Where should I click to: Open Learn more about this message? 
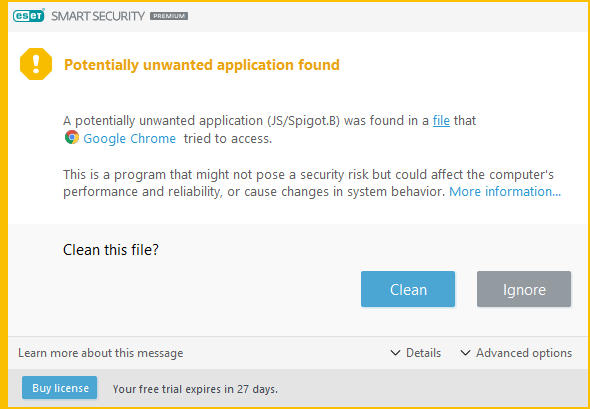(100, 353)
